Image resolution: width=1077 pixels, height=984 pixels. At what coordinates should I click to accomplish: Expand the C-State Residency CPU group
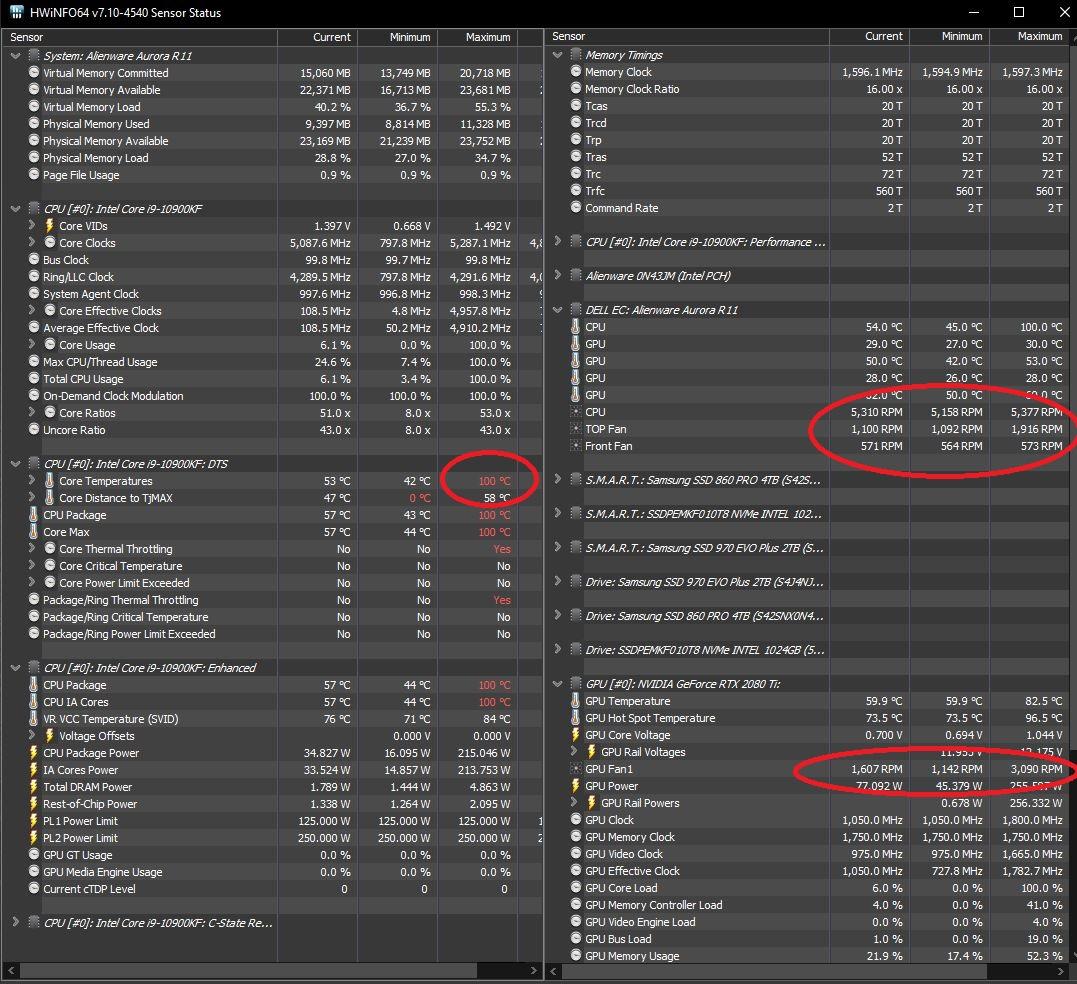[15, 923]
